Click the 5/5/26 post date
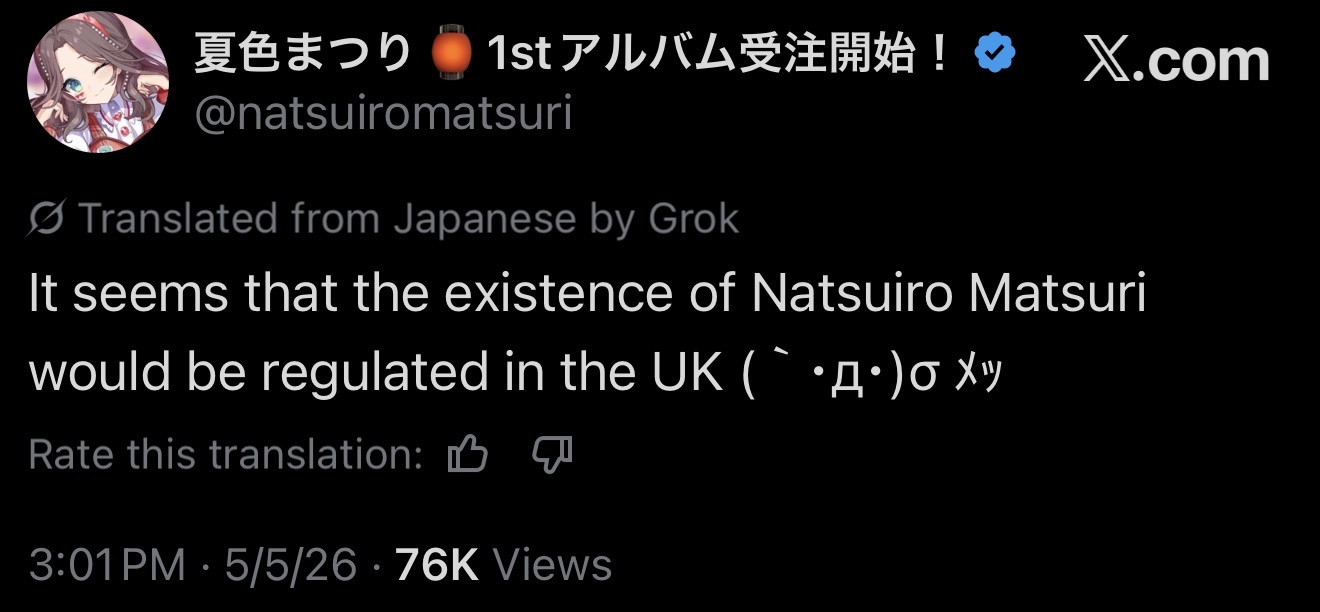The width and height of the screenshot is (1320, 612). point(290,565)
